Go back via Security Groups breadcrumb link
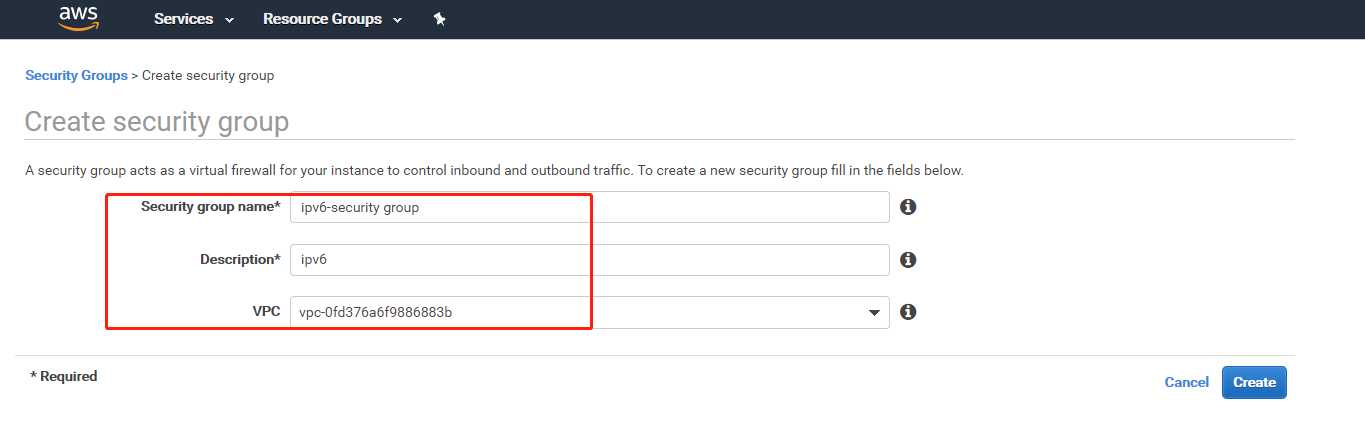This screenshot has width=1365, height=431. [x=76, y=75]
